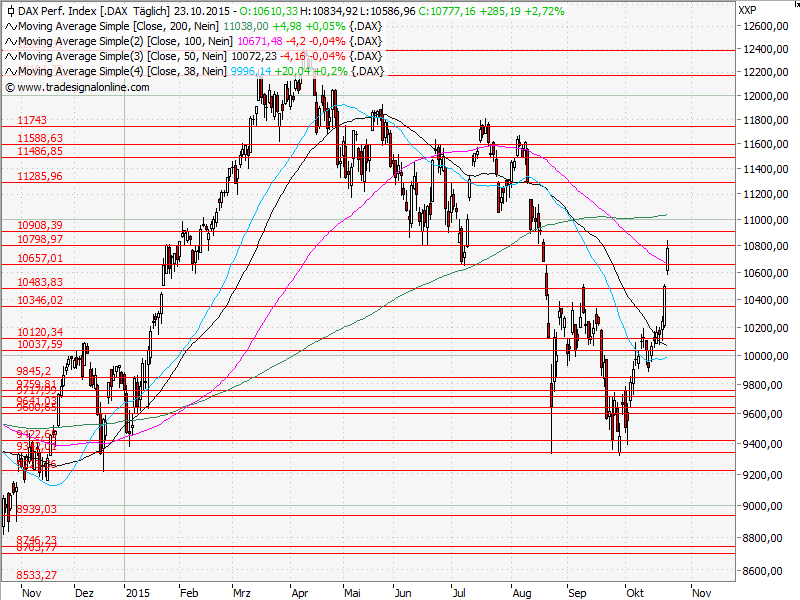Click the candlestick icon beside DAX Perf. Index
This screenshot has height=600, width=800.
[10, 10]
